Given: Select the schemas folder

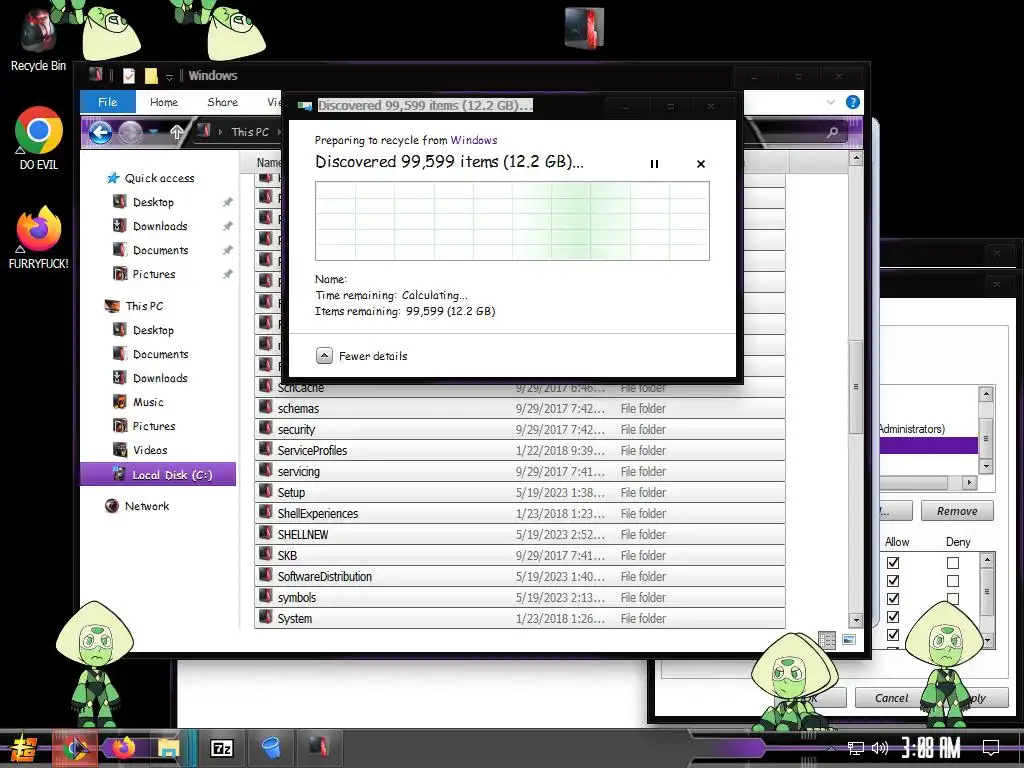Looking at the screenshot, I should tap(520, 408).
